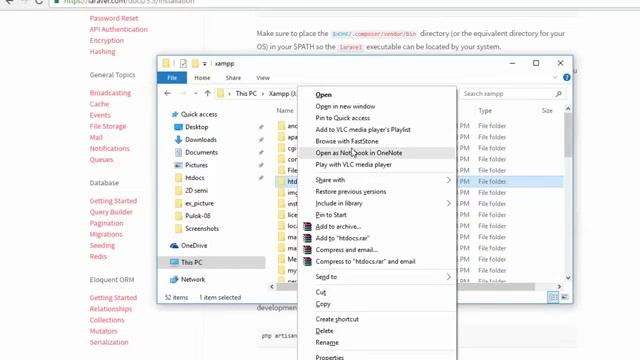This screenshot has width=640, height=360.
Task: Choose Open in the context menu
Action: pyautogui.click(x=323, y=95)
